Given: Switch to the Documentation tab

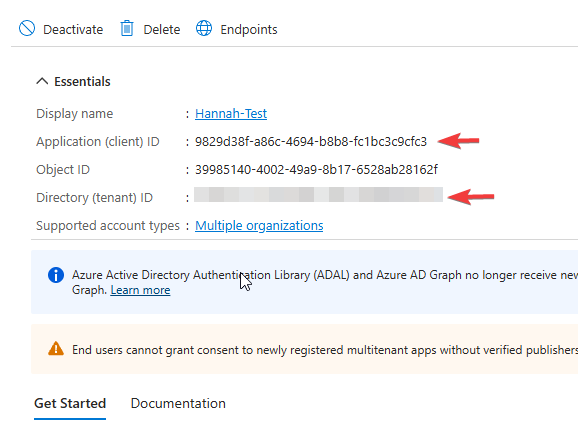Looking at the screenshot, I should 178,403.
